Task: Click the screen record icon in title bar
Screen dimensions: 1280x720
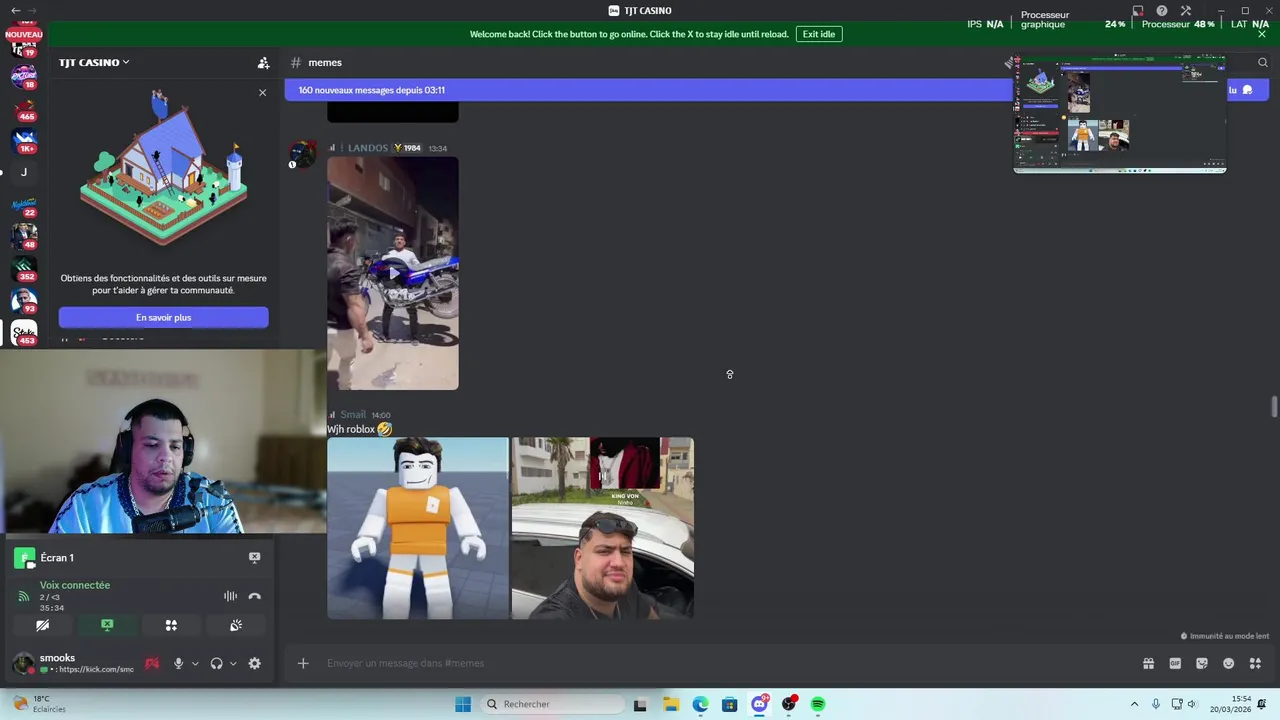Action: point(1138,11)
